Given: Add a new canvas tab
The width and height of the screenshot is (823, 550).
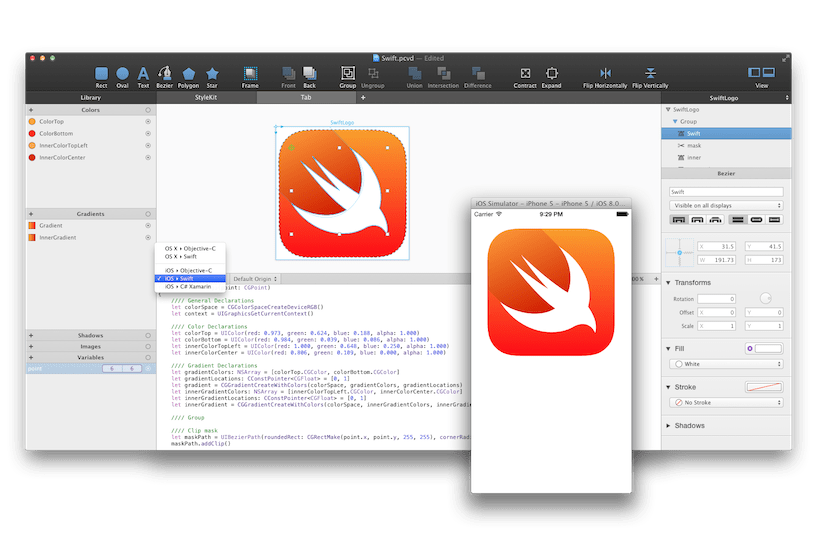Looking at the screenshot, I should click(363, 97).
